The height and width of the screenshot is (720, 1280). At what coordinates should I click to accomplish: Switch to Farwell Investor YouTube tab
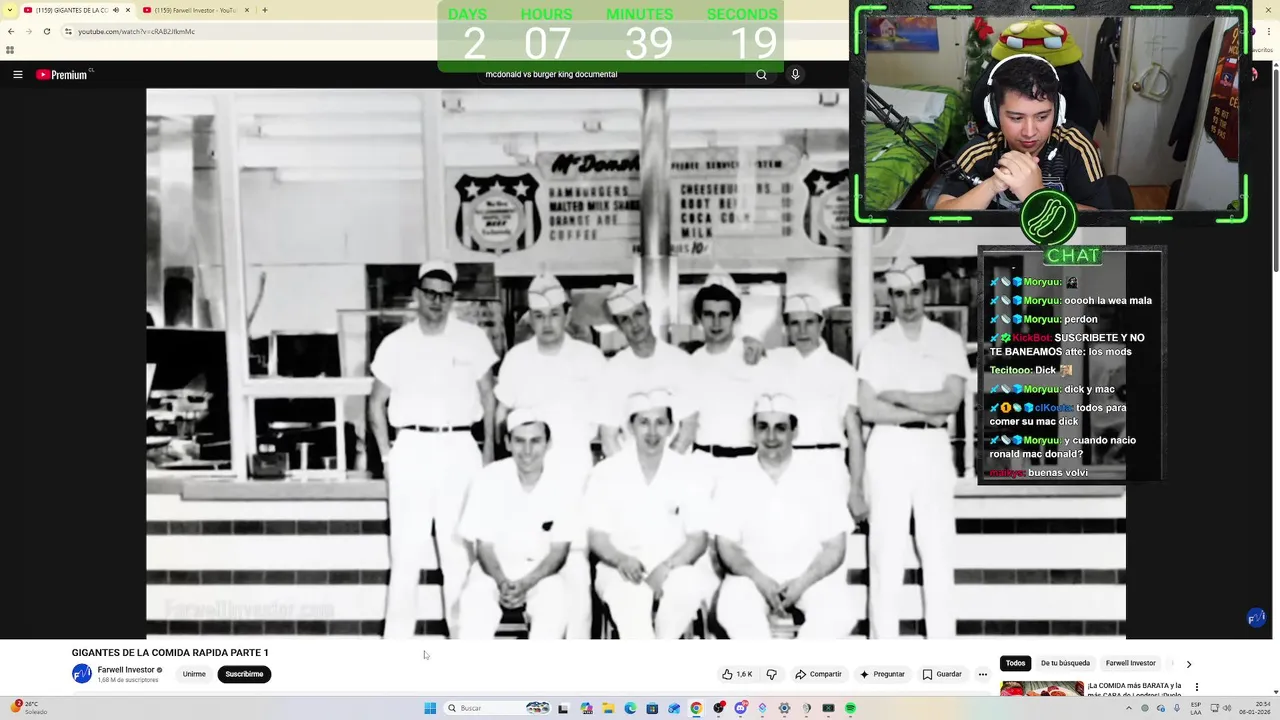tap(195, 10)
